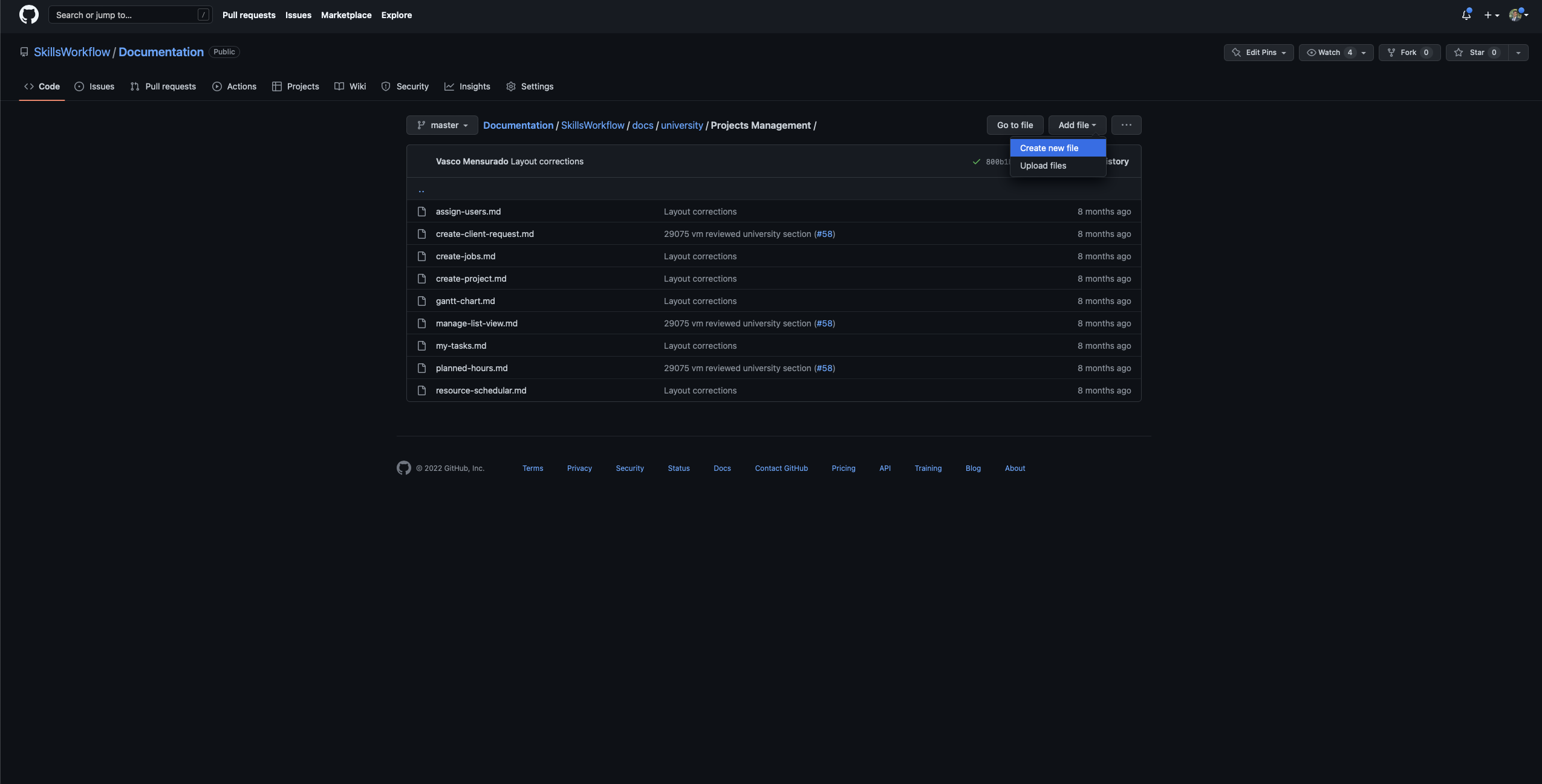
Task: Click the assign-users.md file icon
Action: click(x=421, y=212)
